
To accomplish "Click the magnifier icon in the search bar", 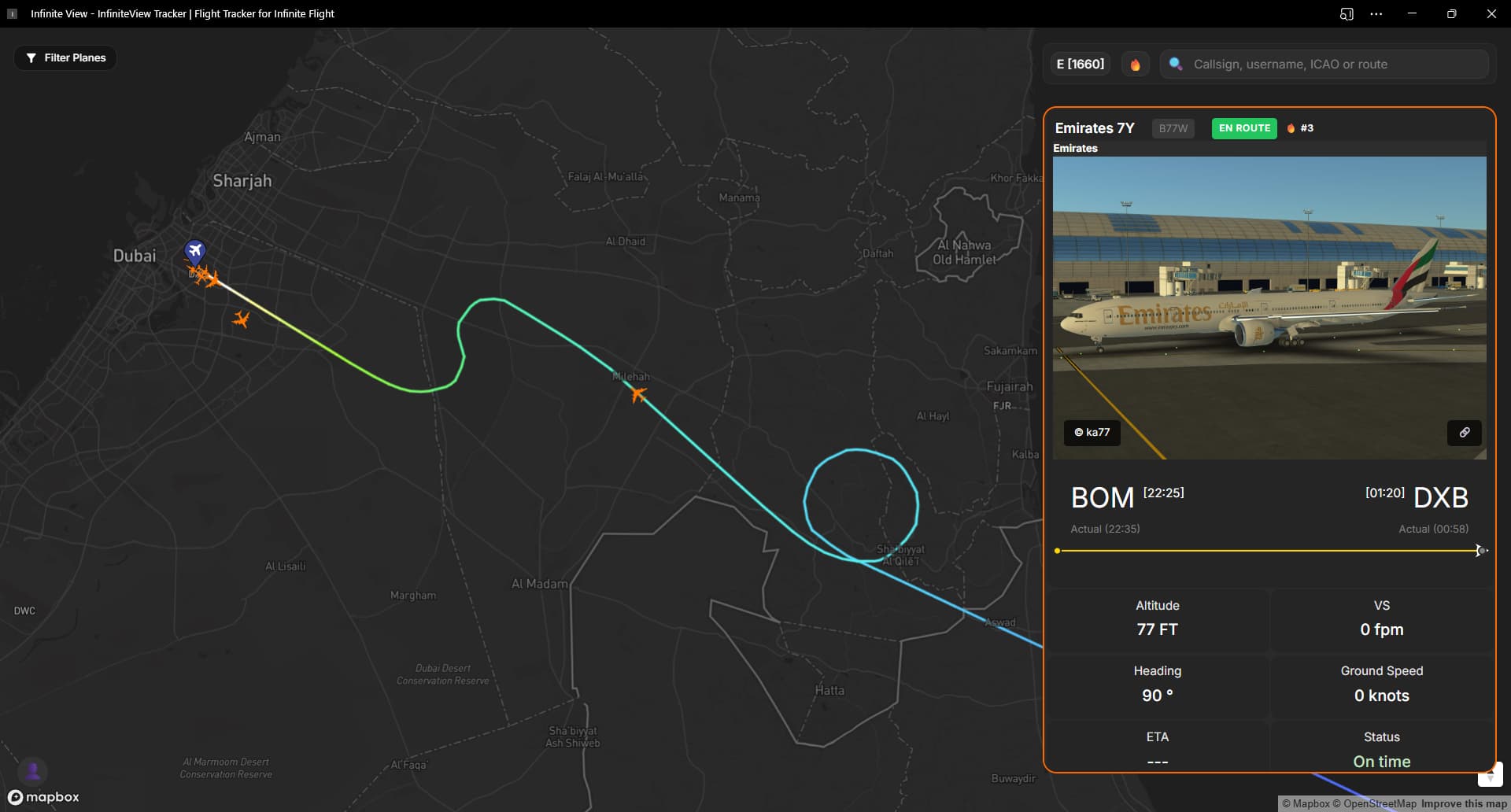I will pyautogui.click(x=1176, y=64).
